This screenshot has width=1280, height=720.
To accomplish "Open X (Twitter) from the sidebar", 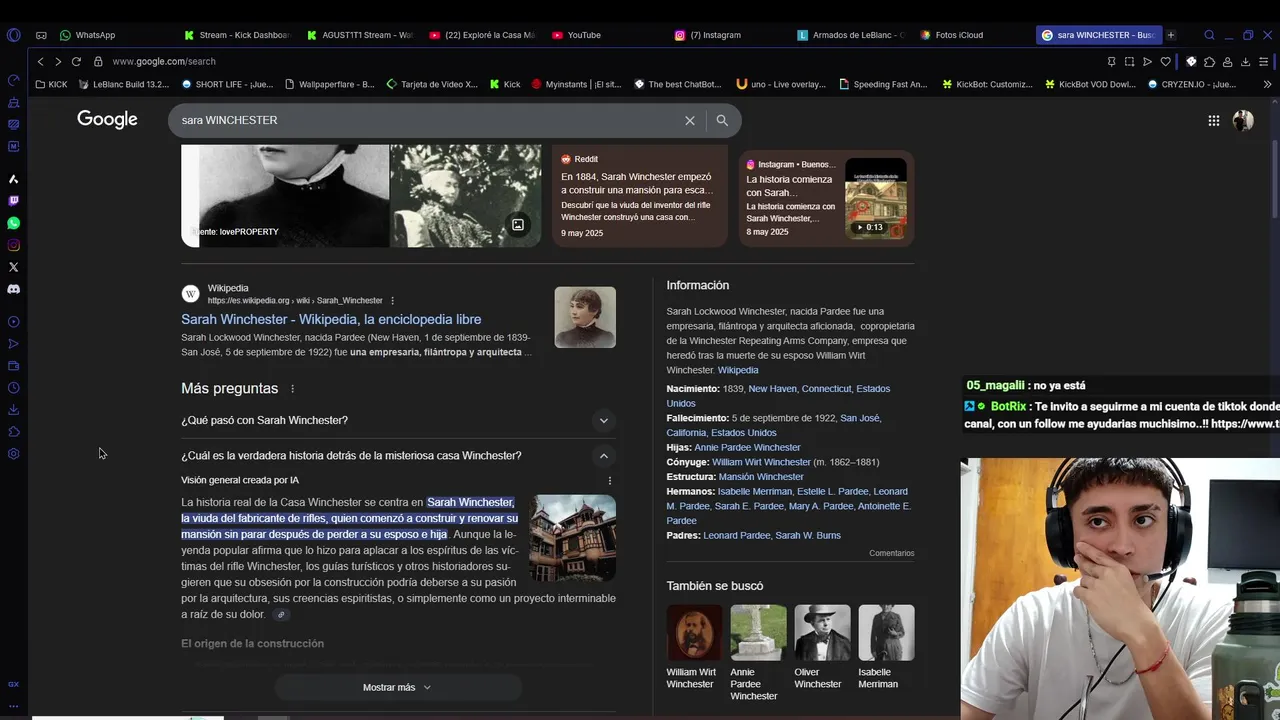I will point(13,267).
